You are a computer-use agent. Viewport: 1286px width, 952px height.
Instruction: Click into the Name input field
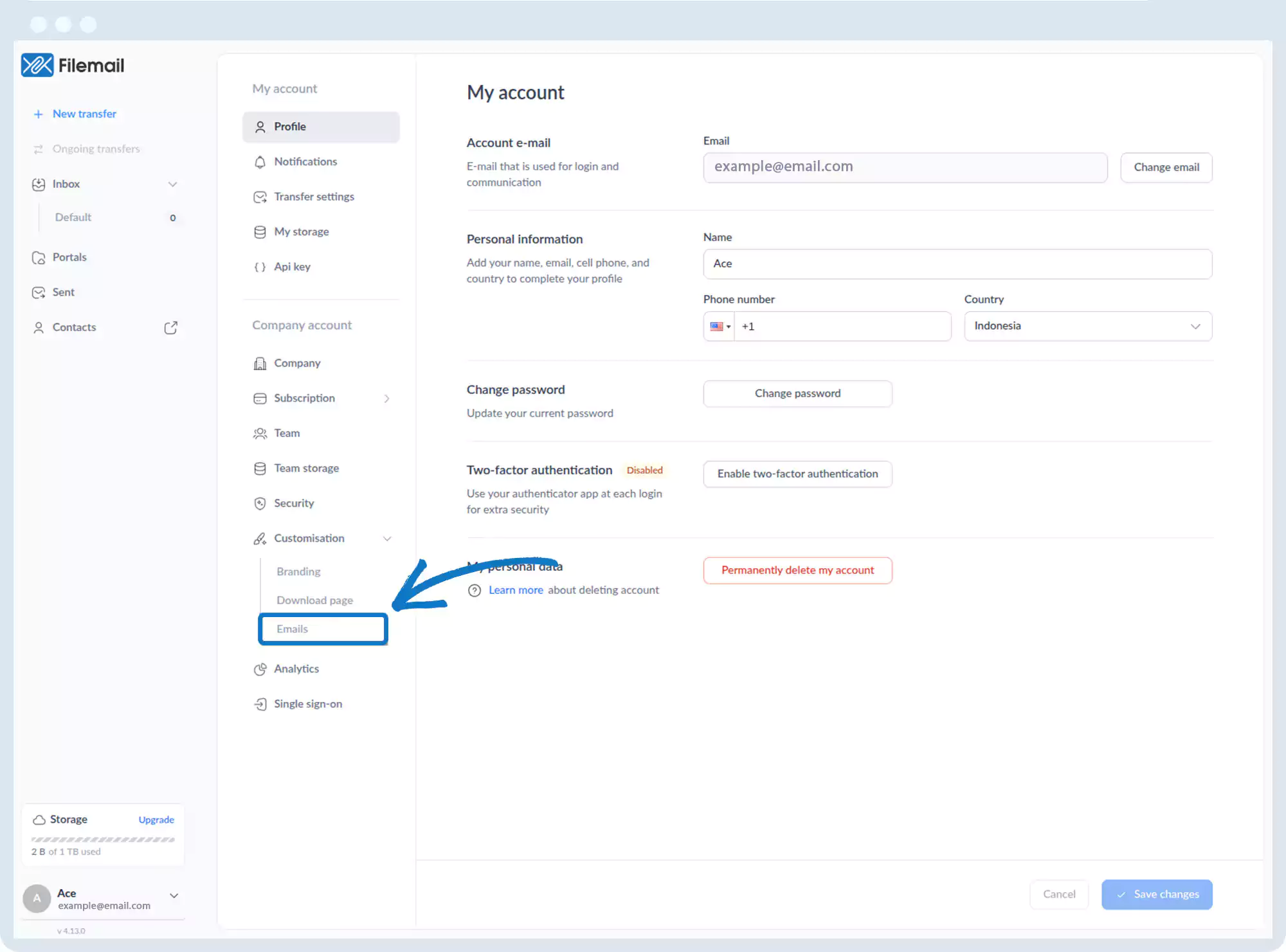click(957, 264)
